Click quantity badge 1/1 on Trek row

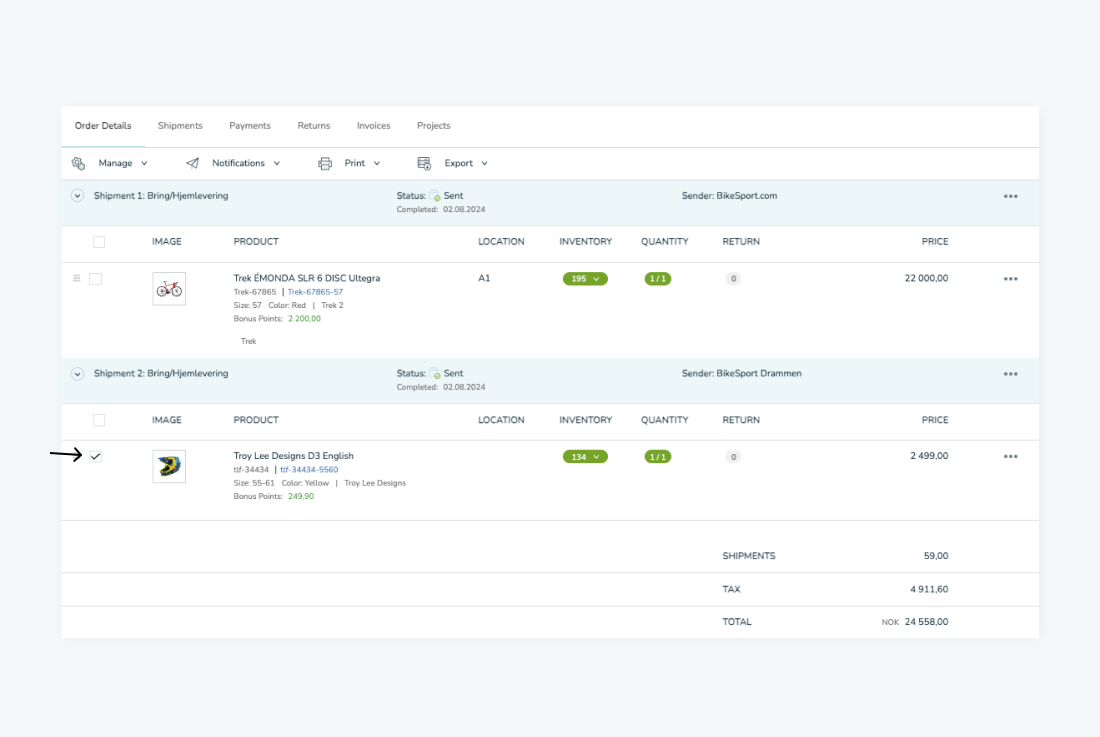point(657,279)
